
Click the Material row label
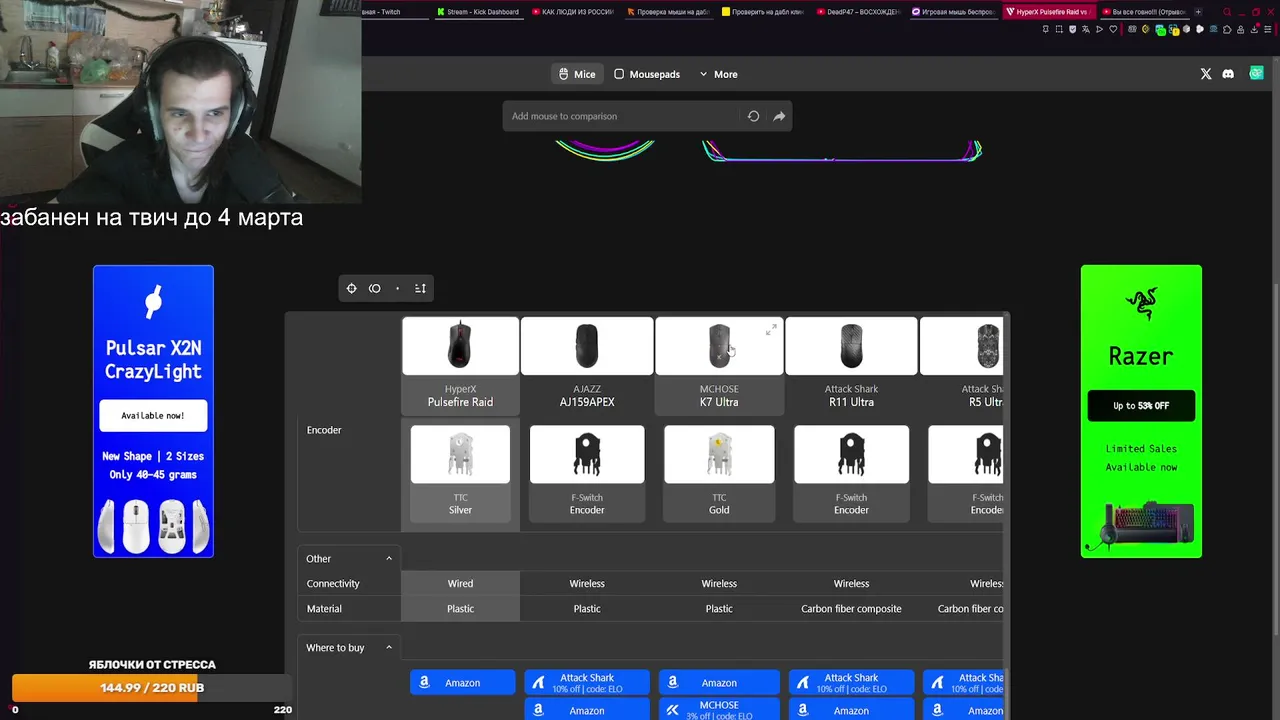click(x=324, y=609)
